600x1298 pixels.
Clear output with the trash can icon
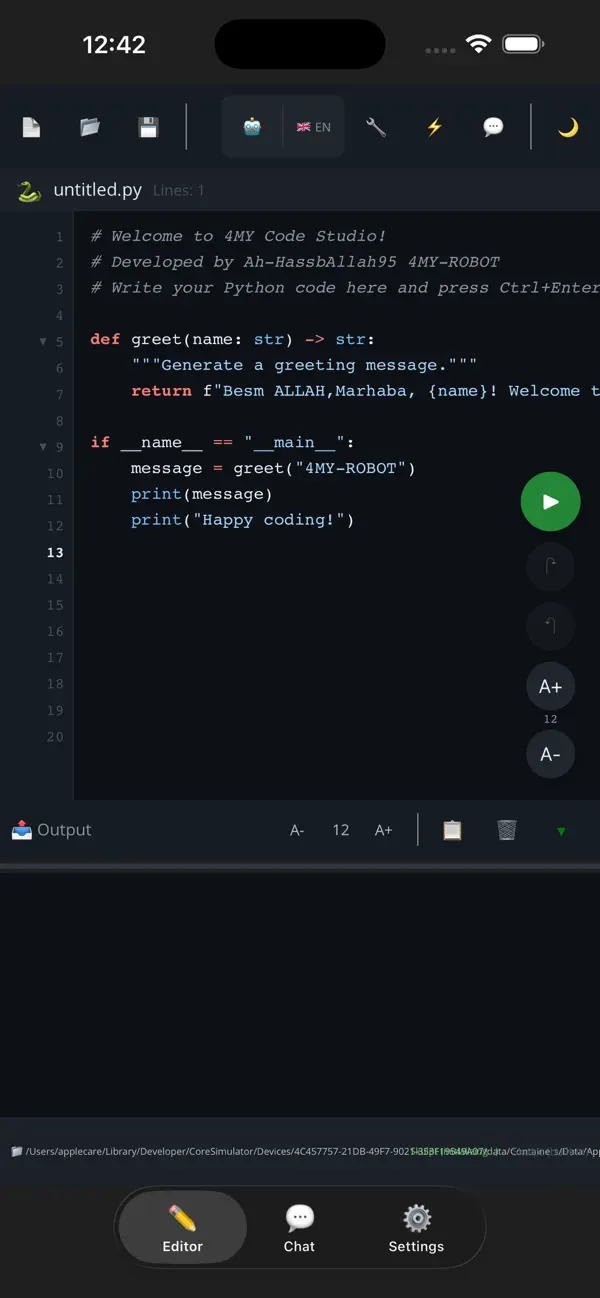pos(507,830)
